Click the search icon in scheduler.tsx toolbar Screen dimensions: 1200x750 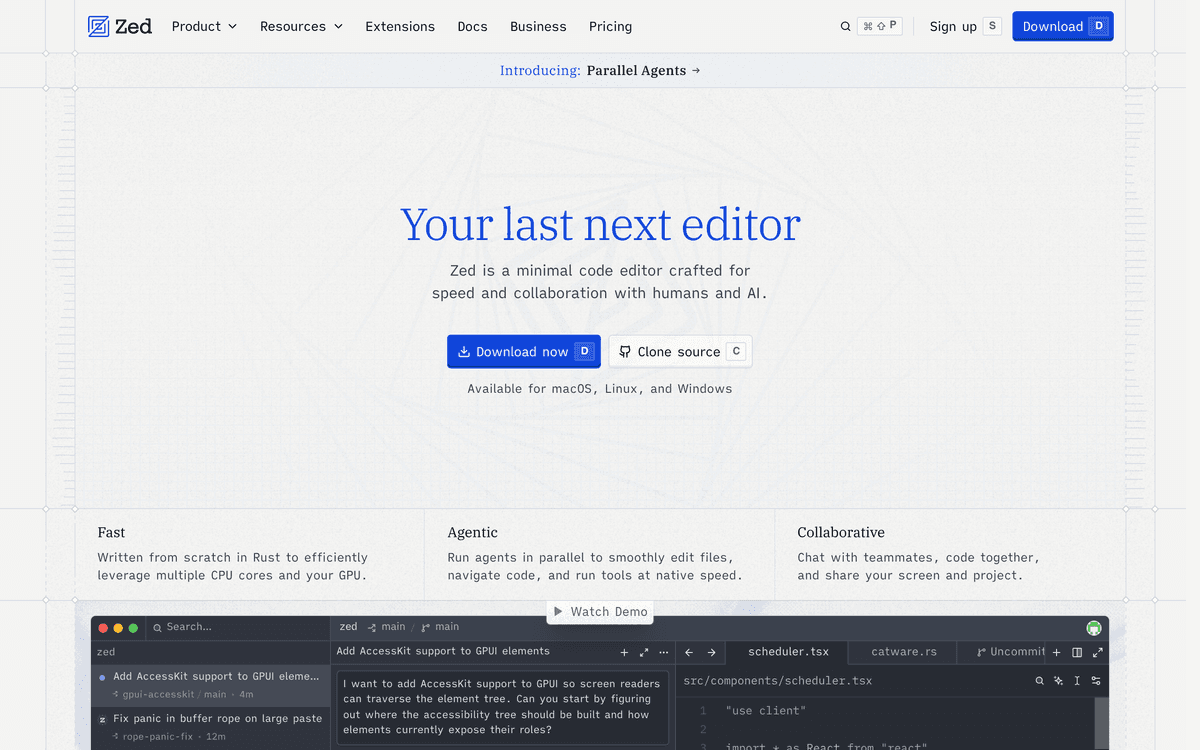[1040, 681]
